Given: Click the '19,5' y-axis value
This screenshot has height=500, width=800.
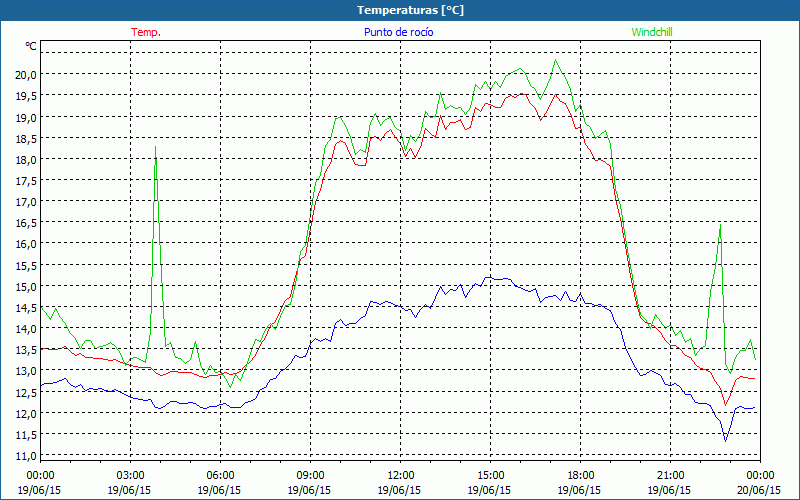Looking at the screenshot, I should point(27,96).
